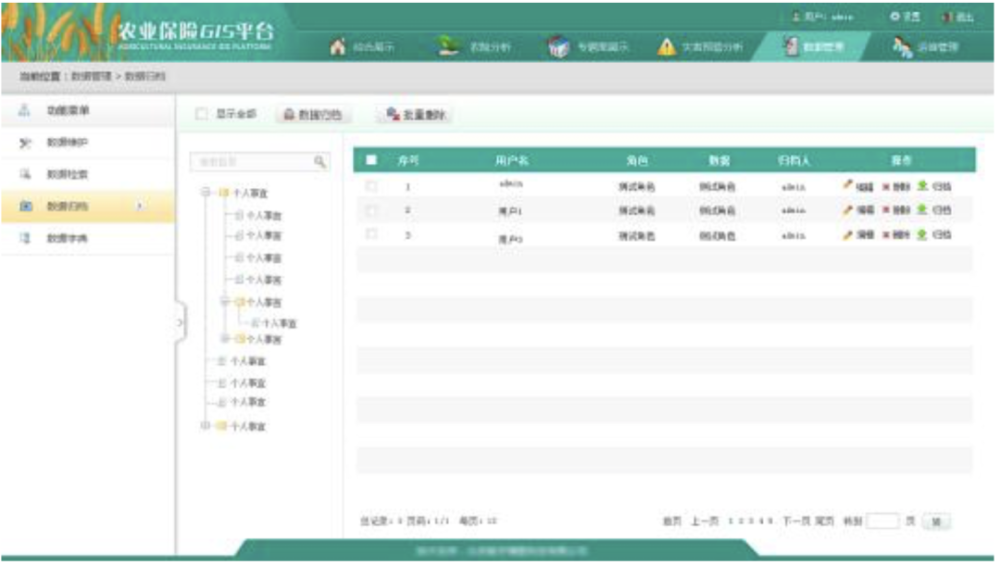Open the 专题图展示 thematic map tab
Screen dimensions: 1000x565
(587, 47)
